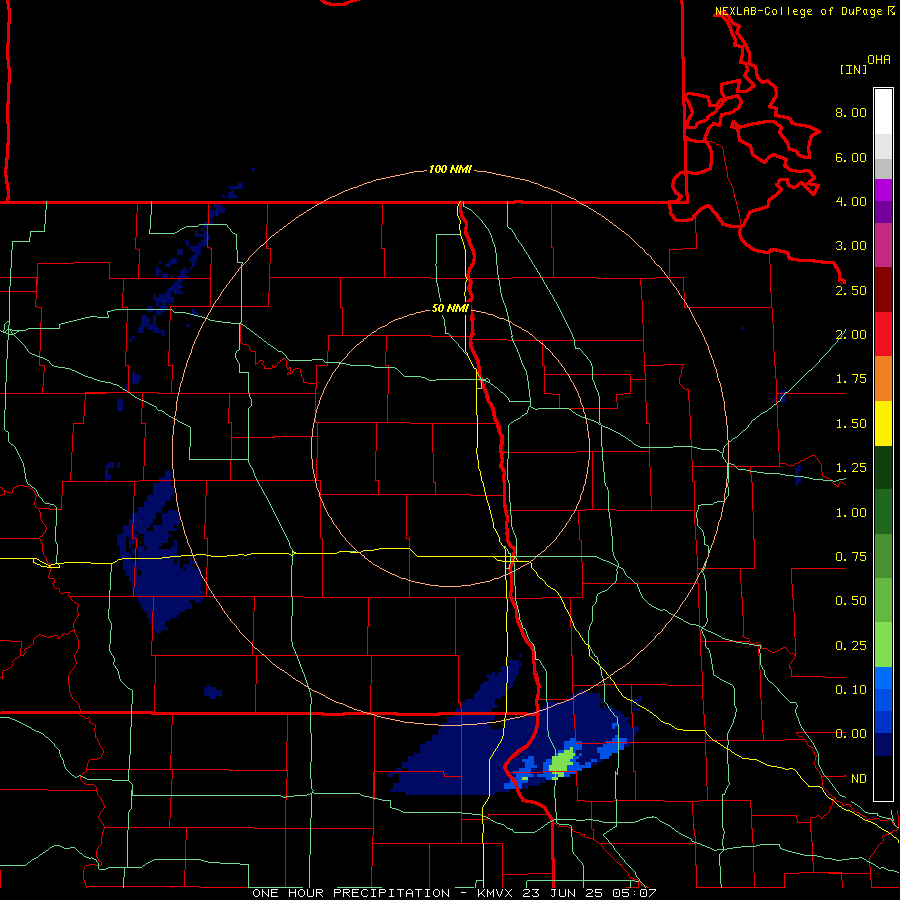Click the 0.50 legend value
This screenshot has width=900, height=900.
(851, 601)
